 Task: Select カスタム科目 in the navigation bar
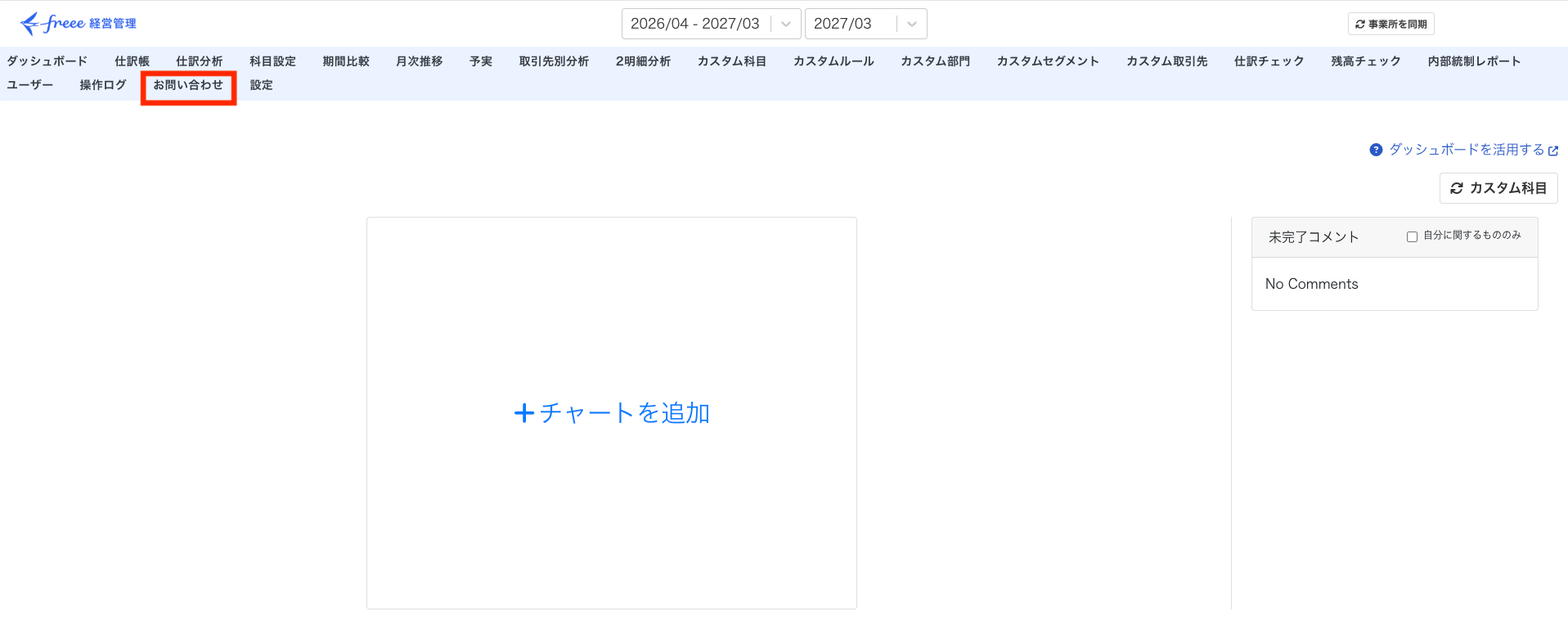[732, 61]
